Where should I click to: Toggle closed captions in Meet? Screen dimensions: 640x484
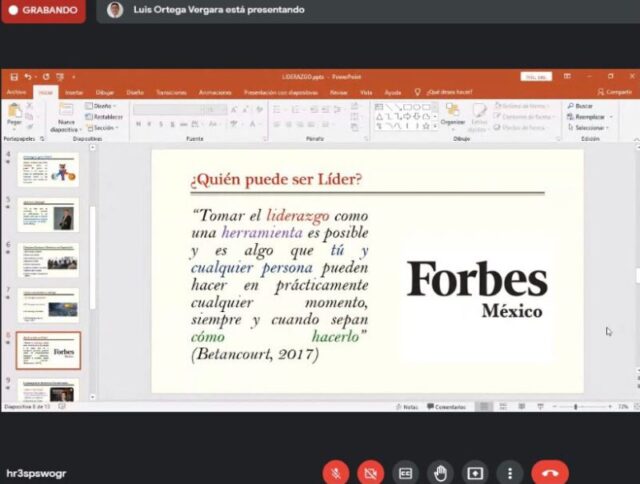405,473
